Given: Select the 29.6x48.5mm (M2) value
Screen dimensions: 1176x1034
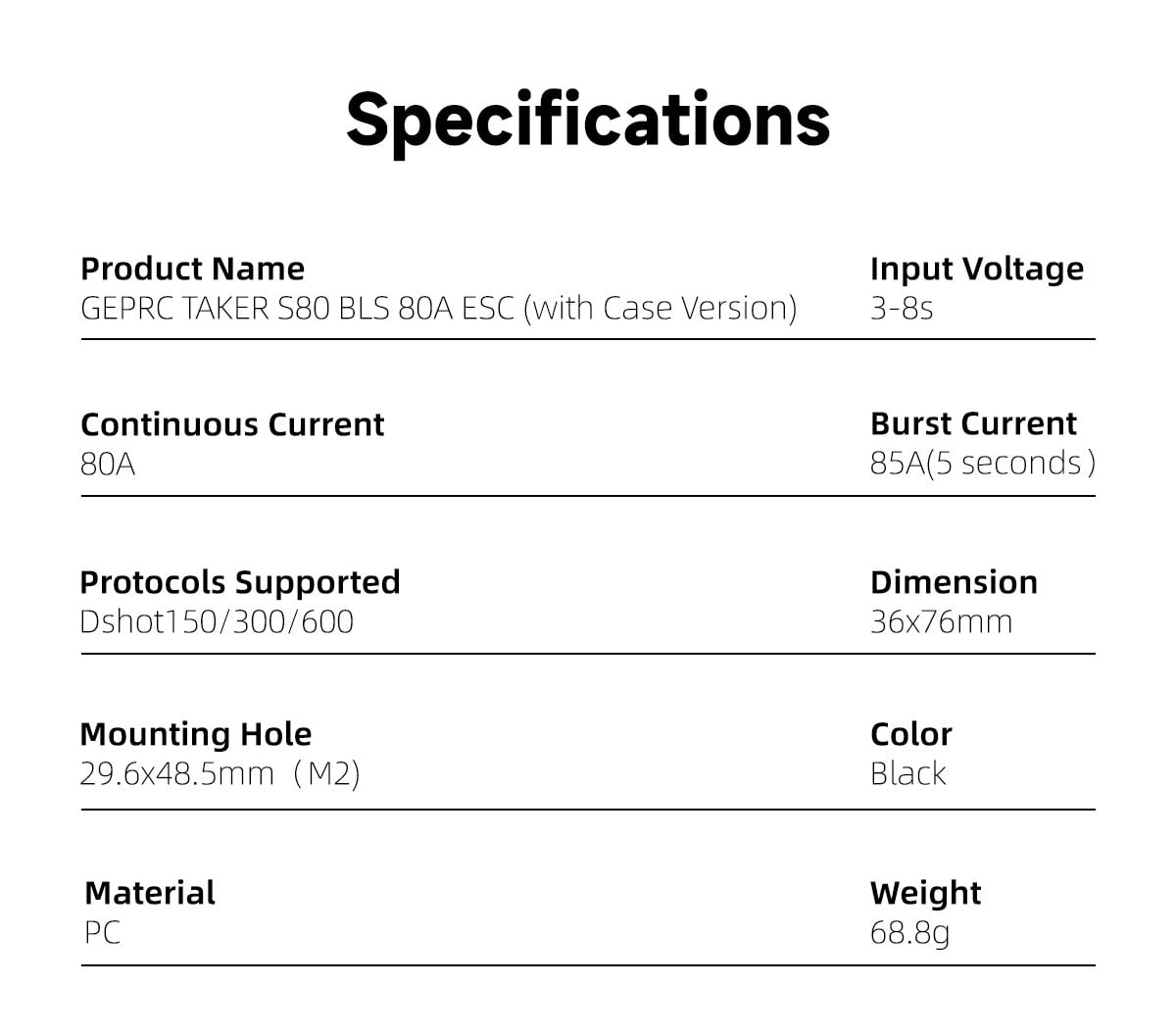Looking at the screenshot, I should [x=220, y=773].
